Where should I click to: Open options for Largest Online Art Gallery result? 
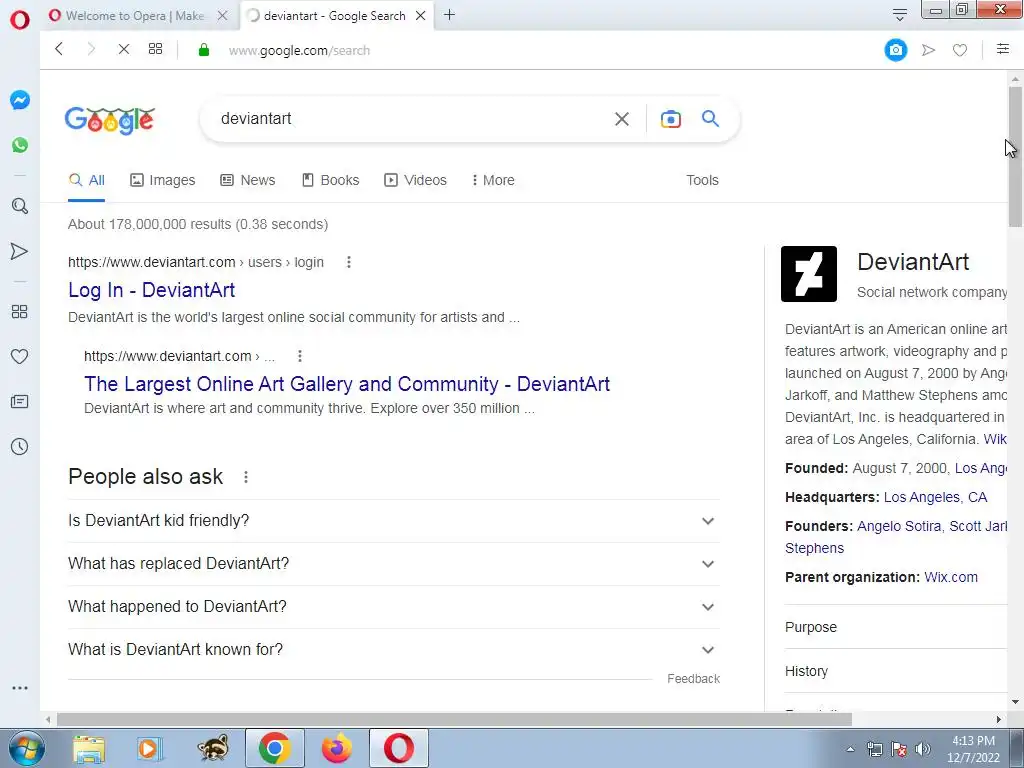300,356
